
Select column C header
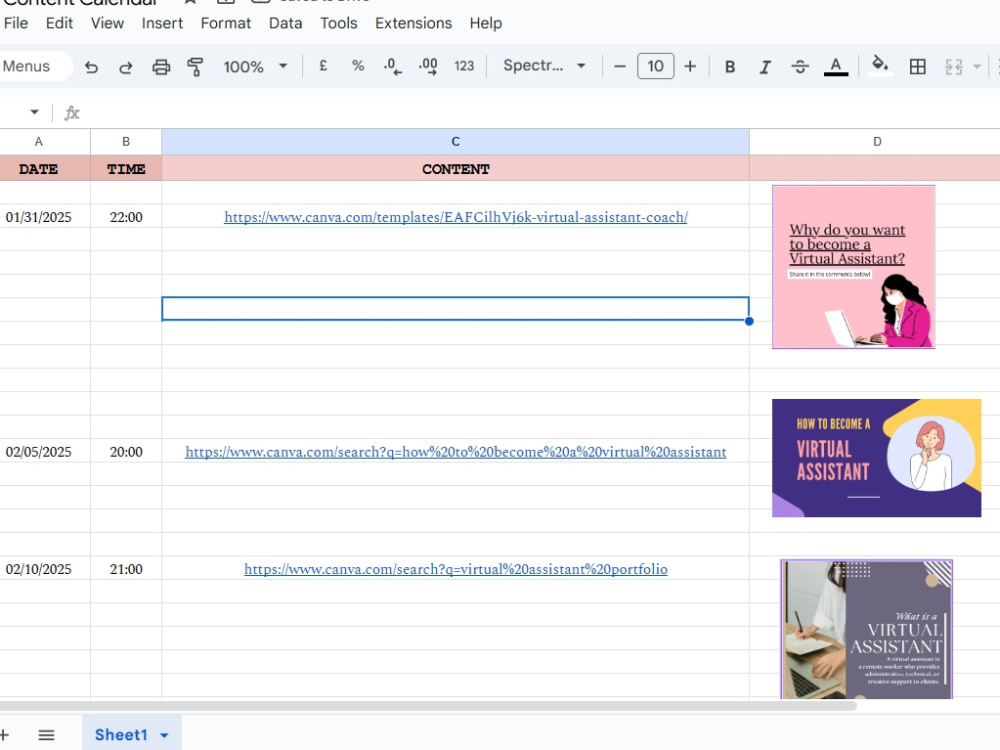coord(455,142)
